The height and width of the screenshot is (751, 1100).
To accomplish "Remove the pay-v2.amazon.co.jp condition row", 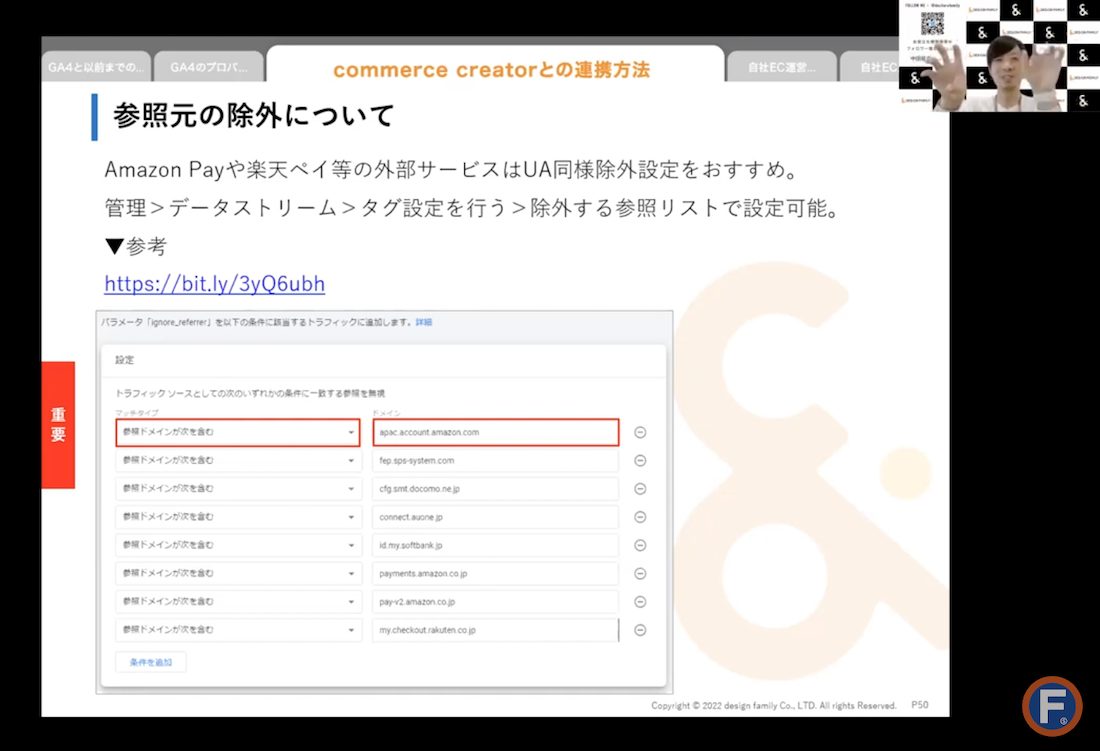I will 640,602.
